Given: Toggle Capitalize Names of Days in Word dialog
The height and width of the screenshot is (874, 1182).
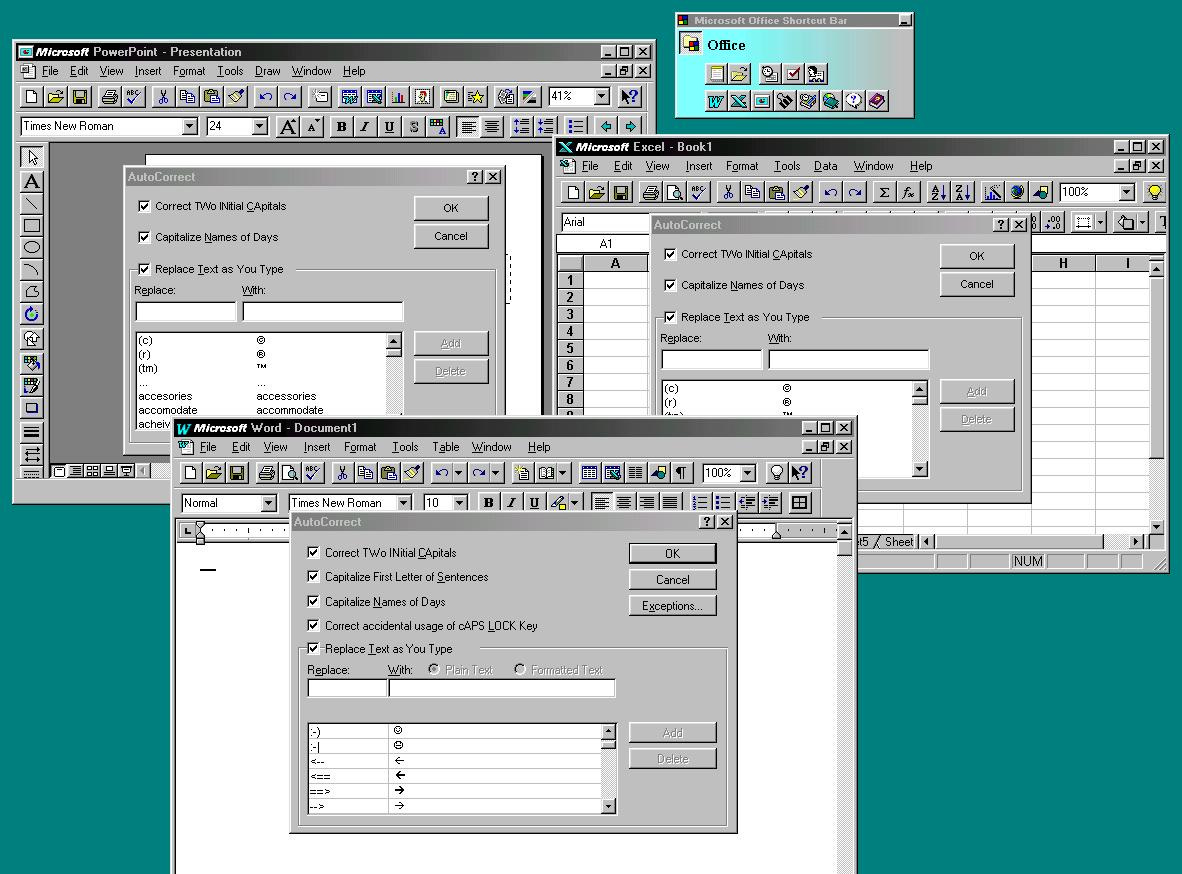Looking at the screenshot, I should point(313,602).
